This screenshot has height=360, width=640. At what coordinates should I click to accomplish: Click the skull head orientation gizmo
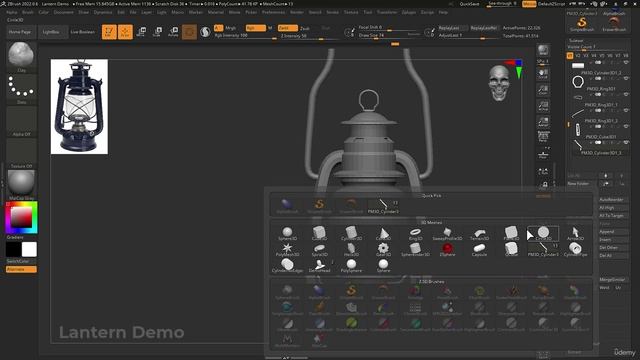(x=499, y=83)
